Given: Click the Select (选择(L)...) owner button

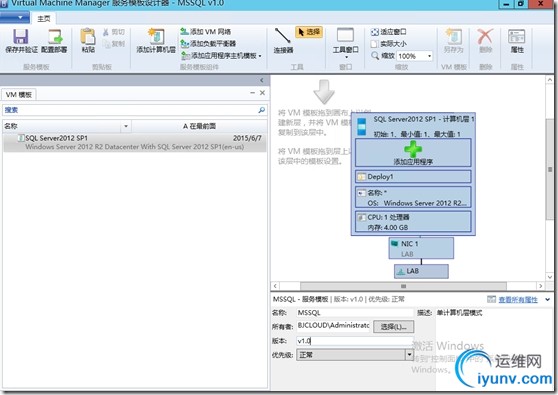Looking at the screenshot, I should point(394,326).
